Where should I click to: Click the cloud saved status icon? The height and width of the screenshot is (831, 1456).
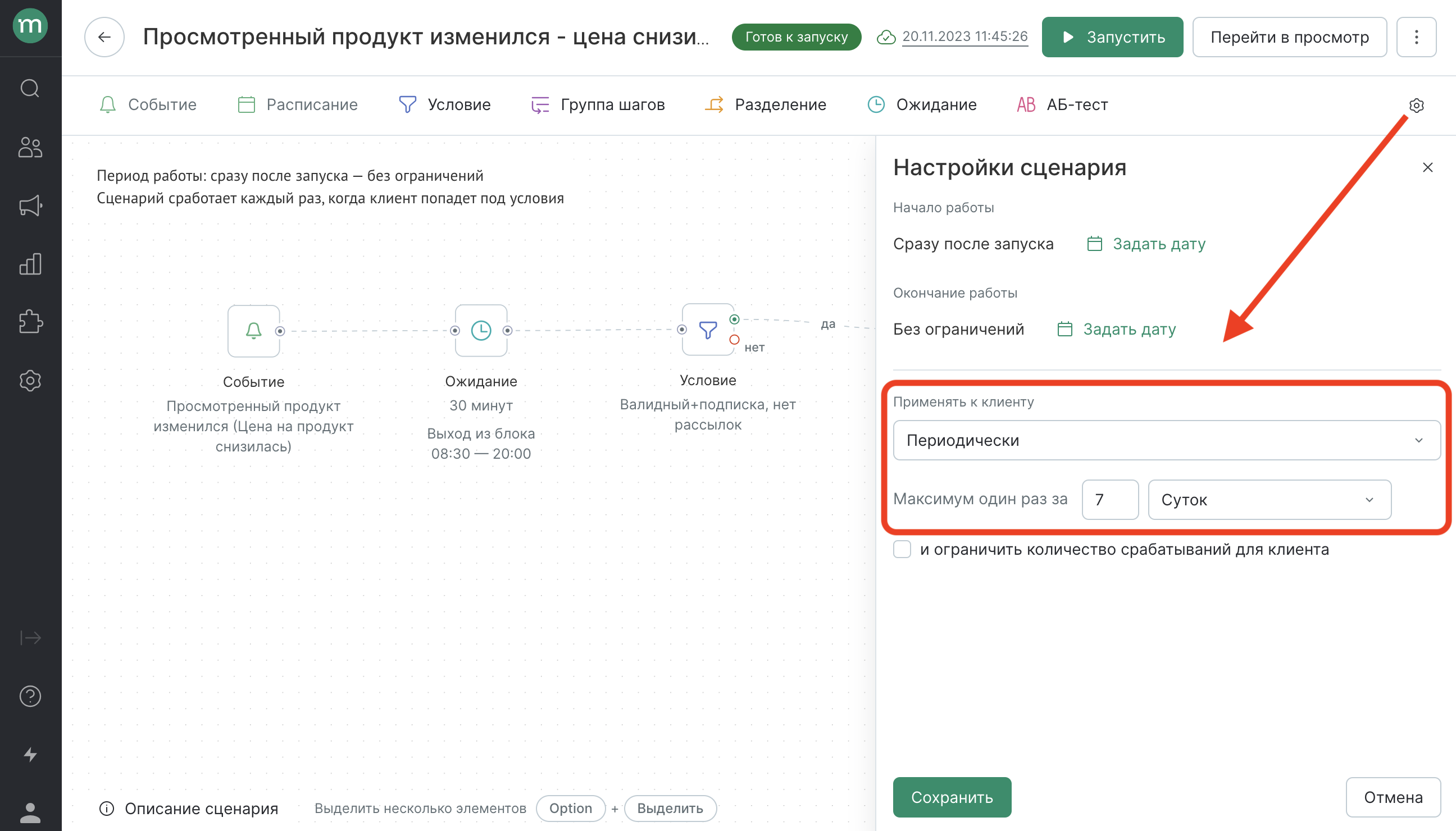(x=886, y=37)
